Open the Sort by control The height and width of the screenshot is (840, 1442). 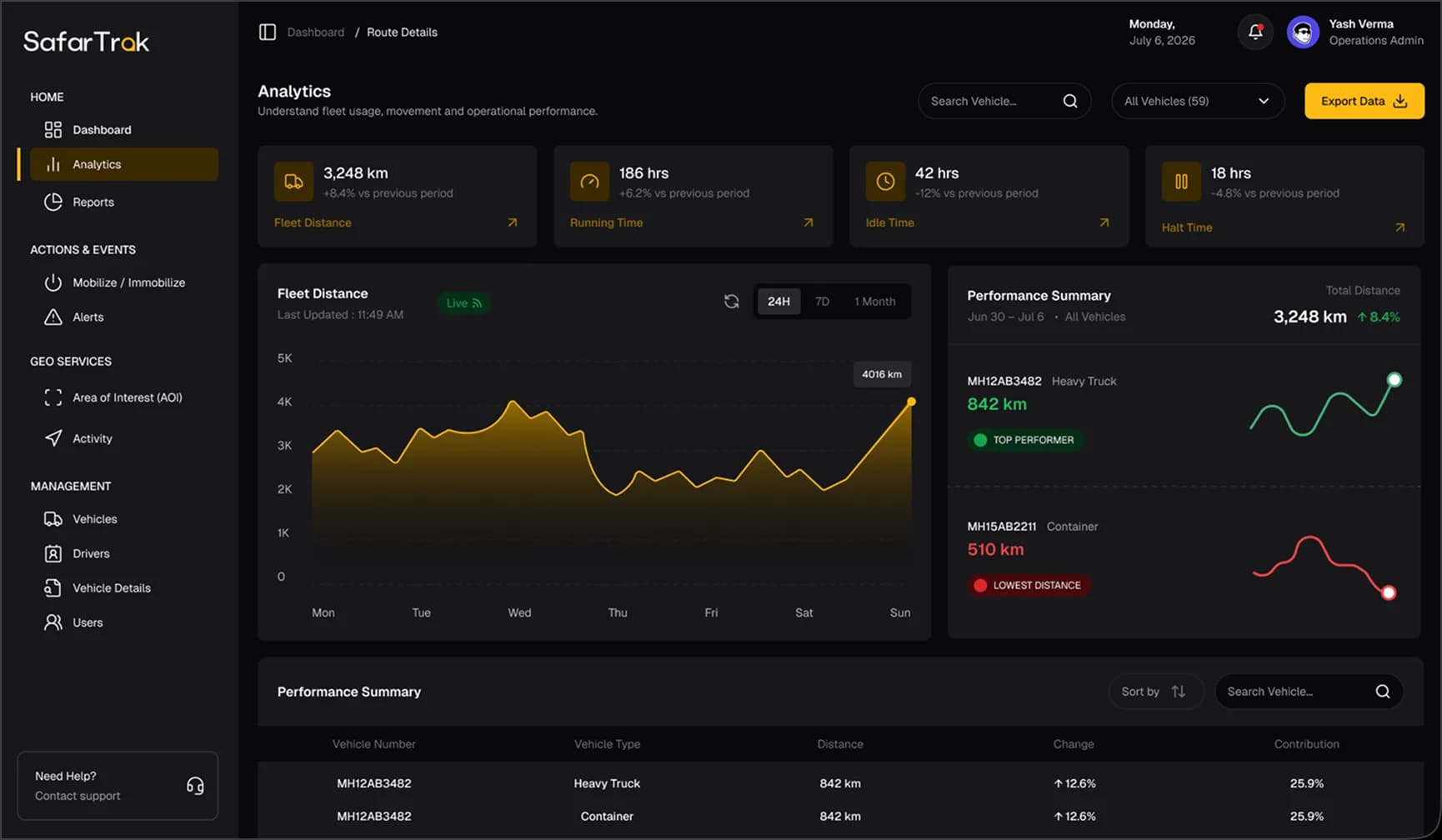pos(1155,692)
